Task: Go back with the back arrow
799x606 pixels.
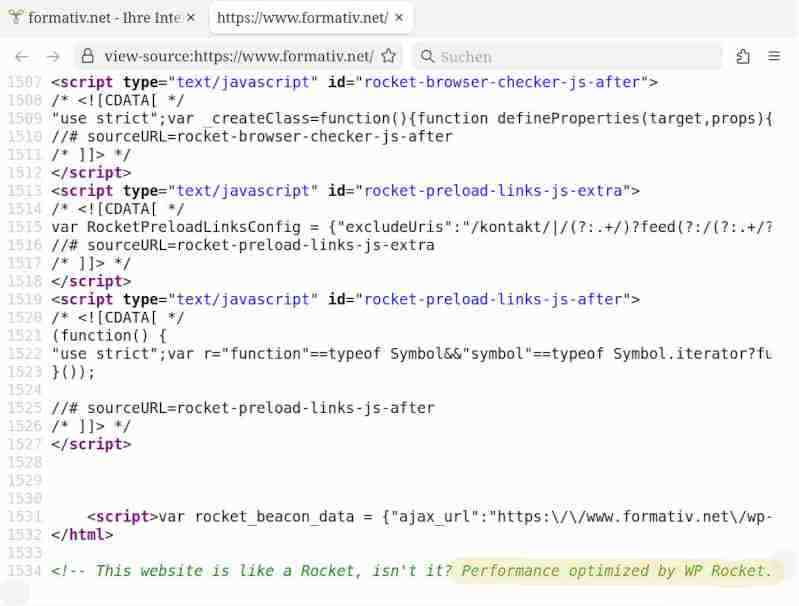Action: 21,57
